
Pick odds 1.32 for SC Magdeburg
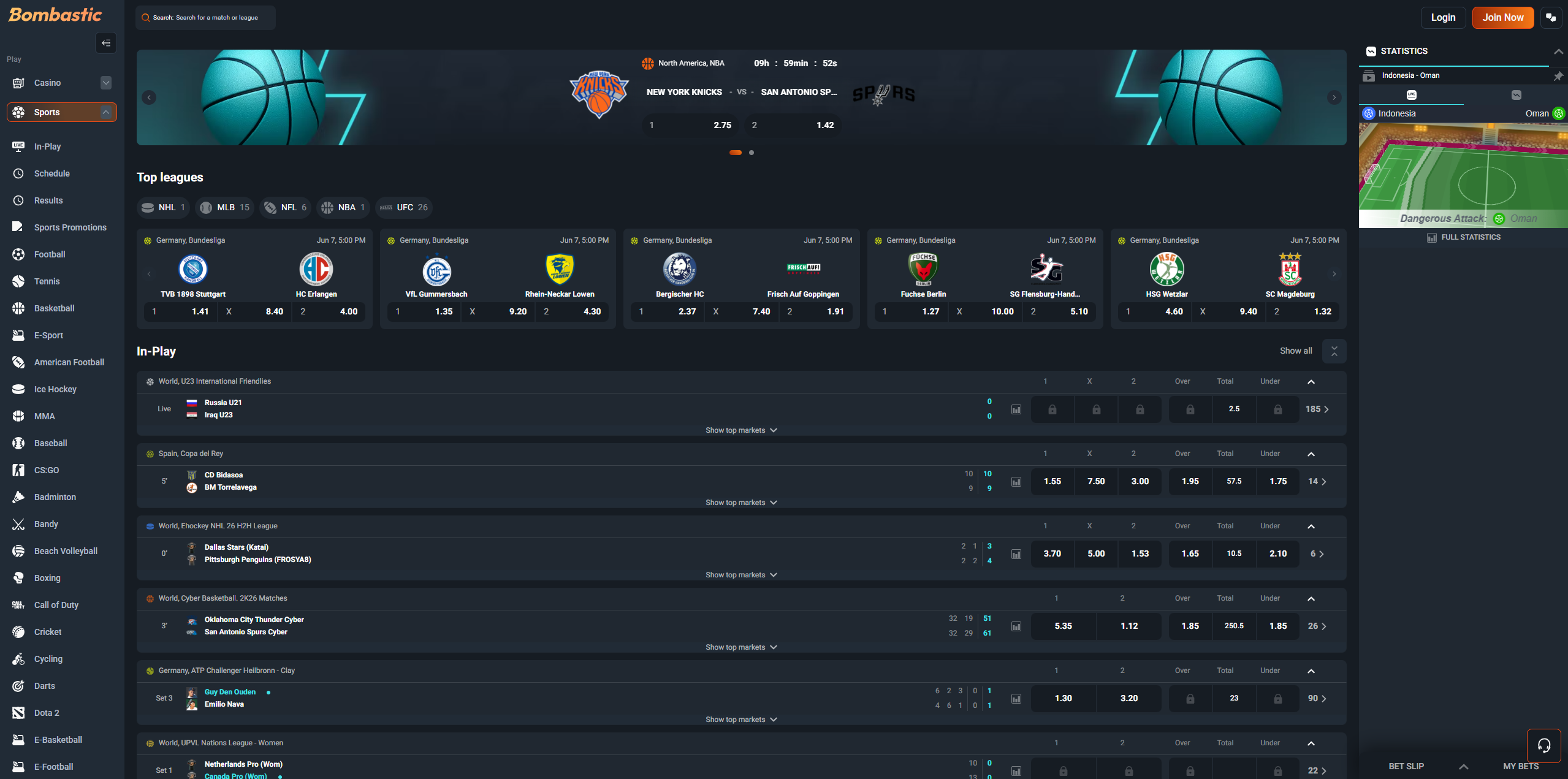coord(1303,312)
